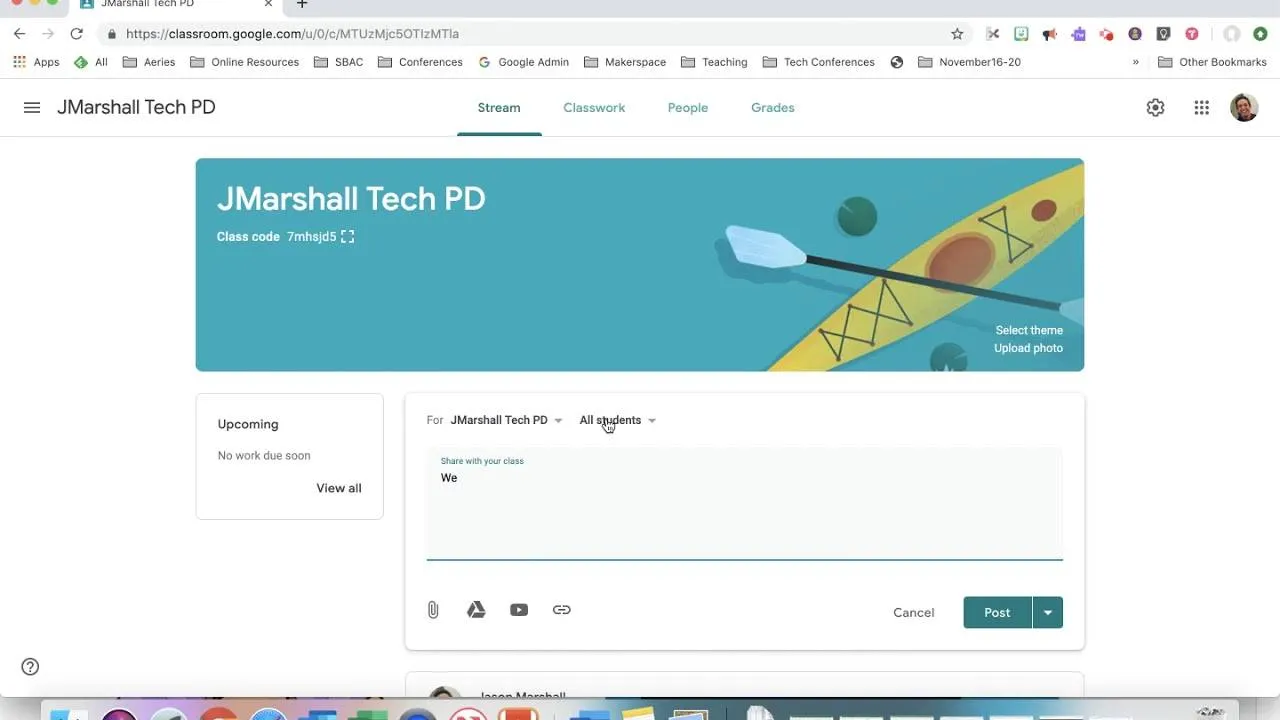The image size is (1280, 720).
Task: Display class code in full screen
Action: tap(348, 237)
